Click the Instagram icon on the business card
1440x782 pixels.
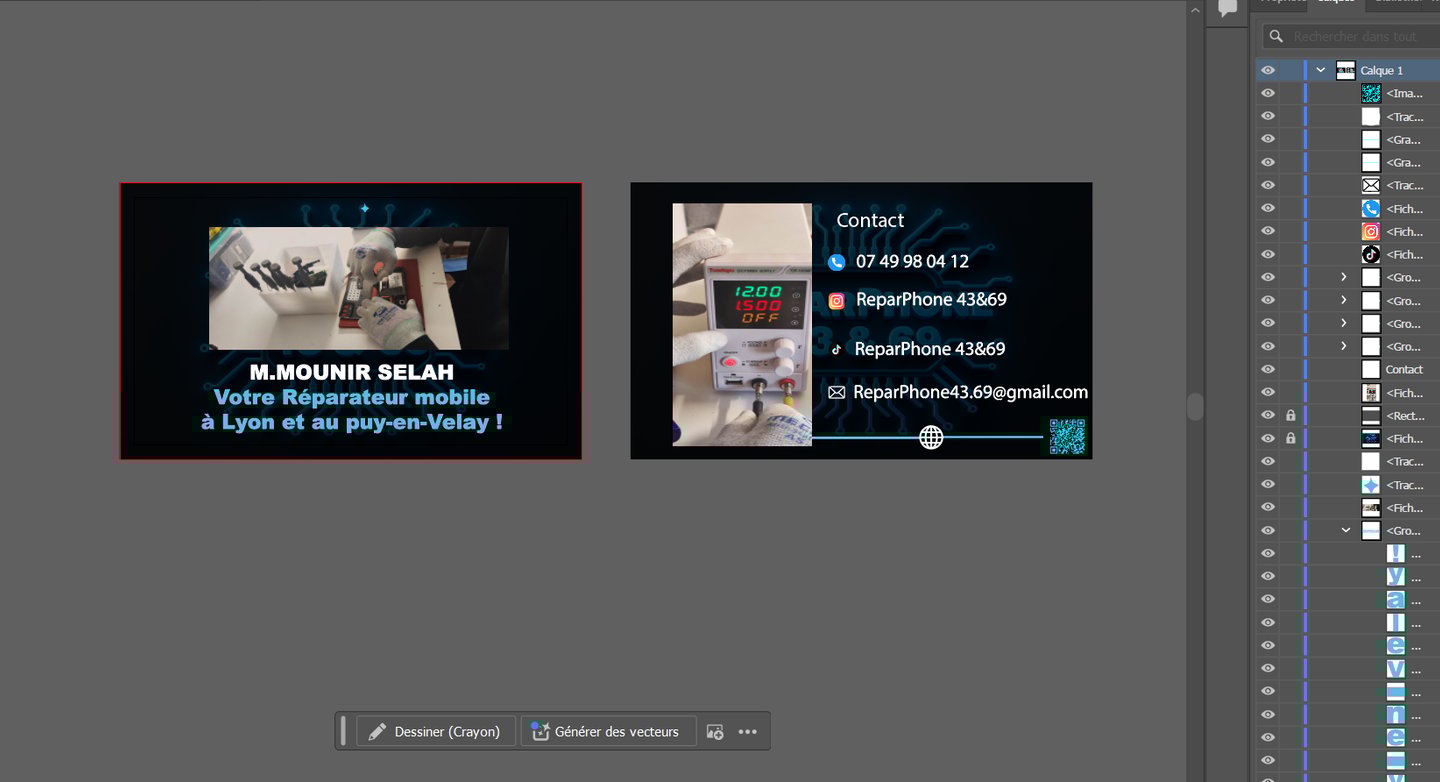837,300
